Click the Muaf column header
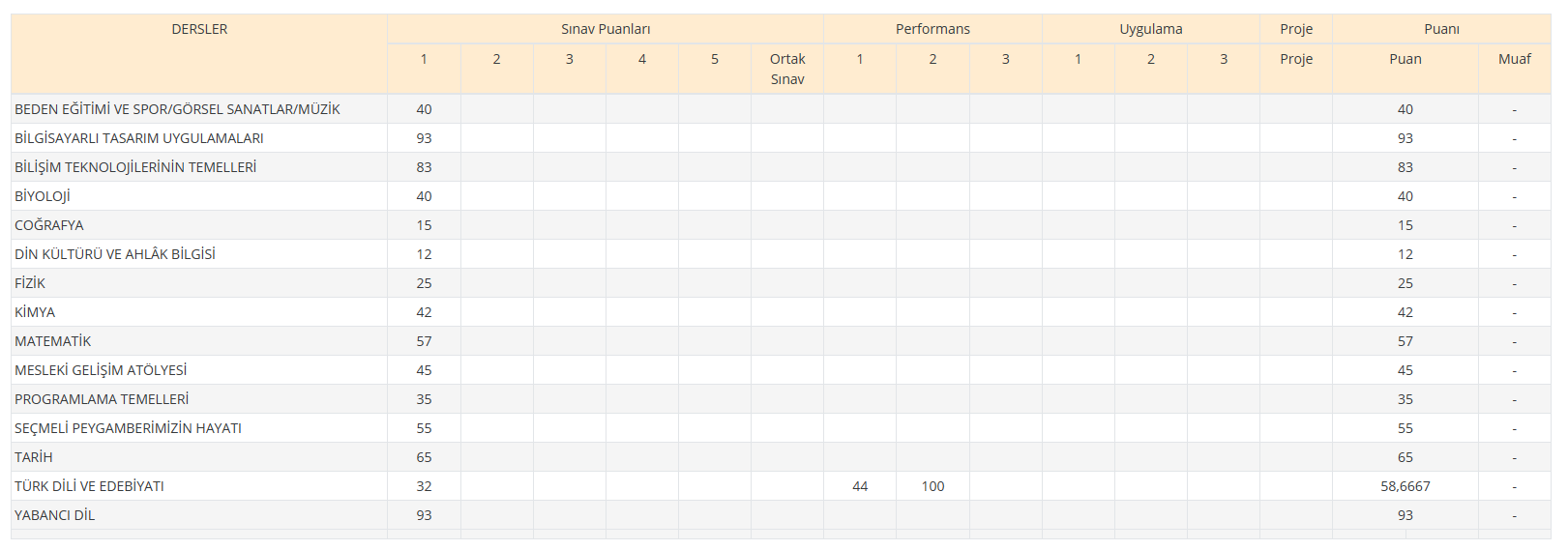 click(1514, 59)
